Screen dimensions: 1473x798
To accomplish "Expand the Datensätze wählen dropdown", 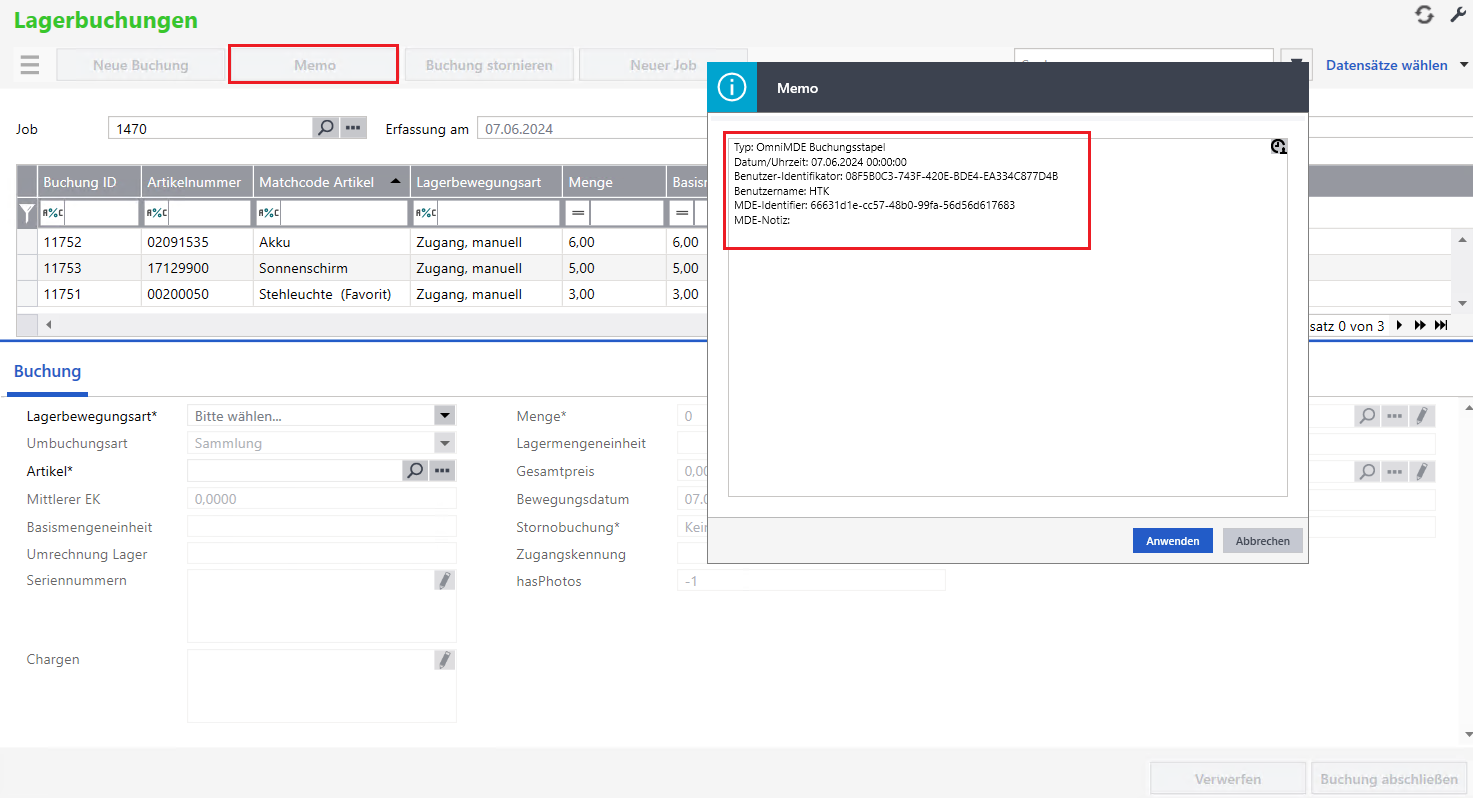I will pyautogui.click(x=1464, y=65).
